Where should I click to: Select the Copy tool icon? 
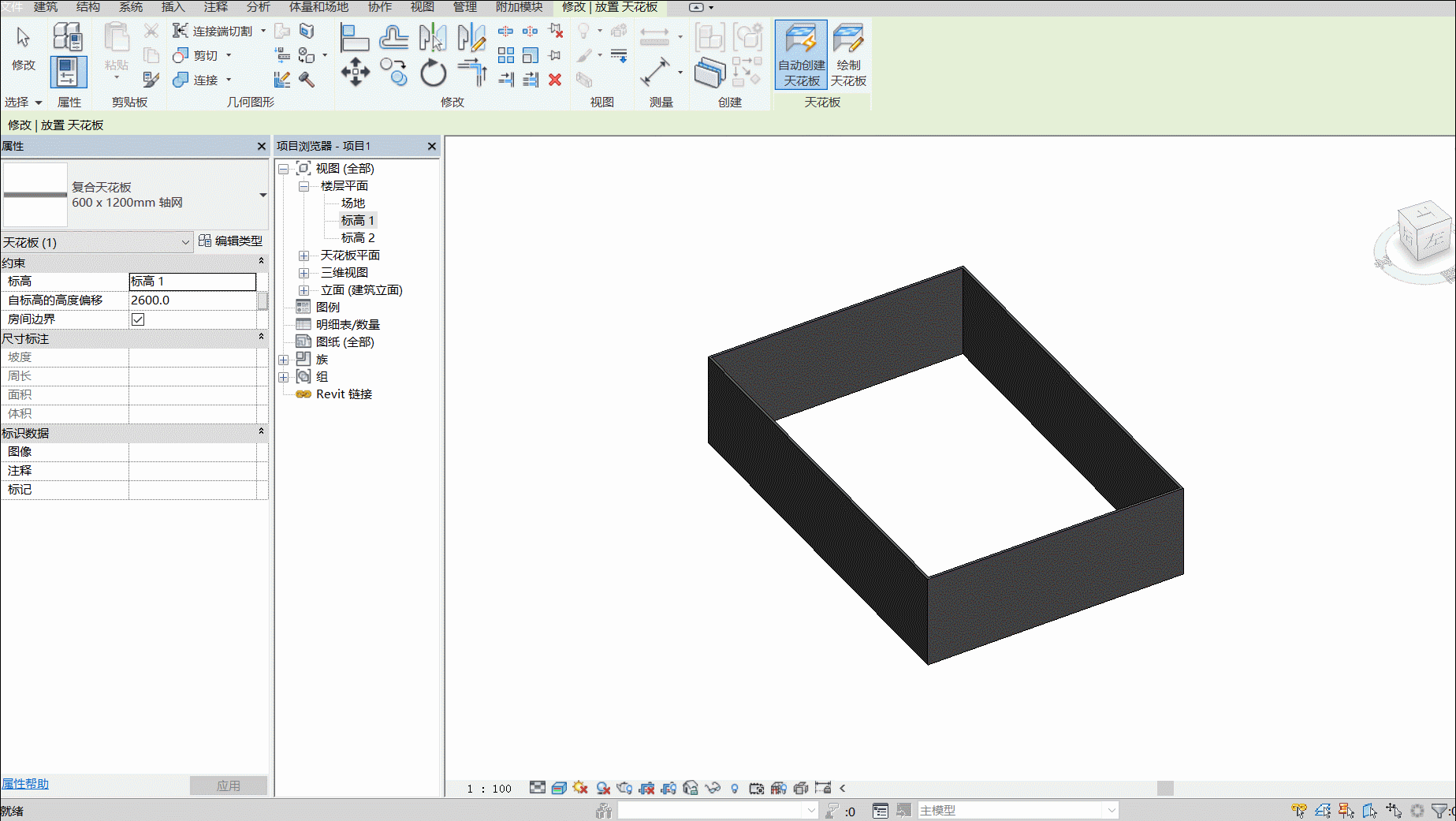(x=394, y=72)
